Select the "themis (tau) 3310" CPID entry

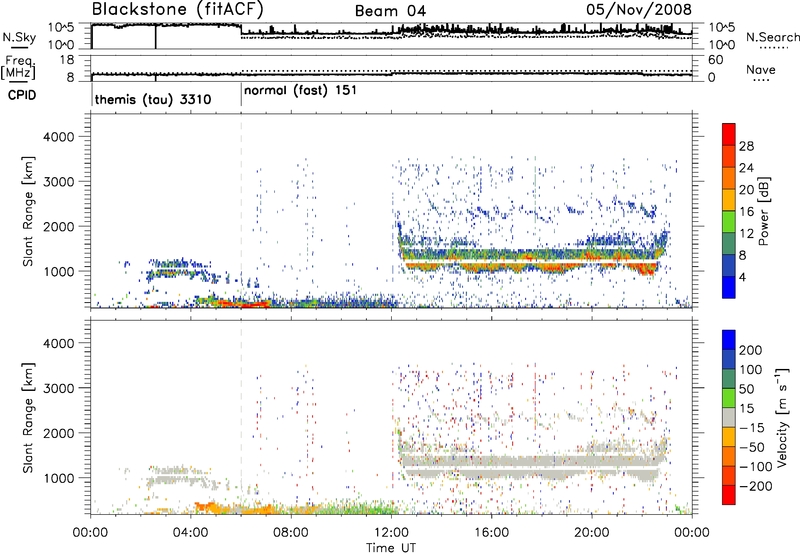click(153, 99)
